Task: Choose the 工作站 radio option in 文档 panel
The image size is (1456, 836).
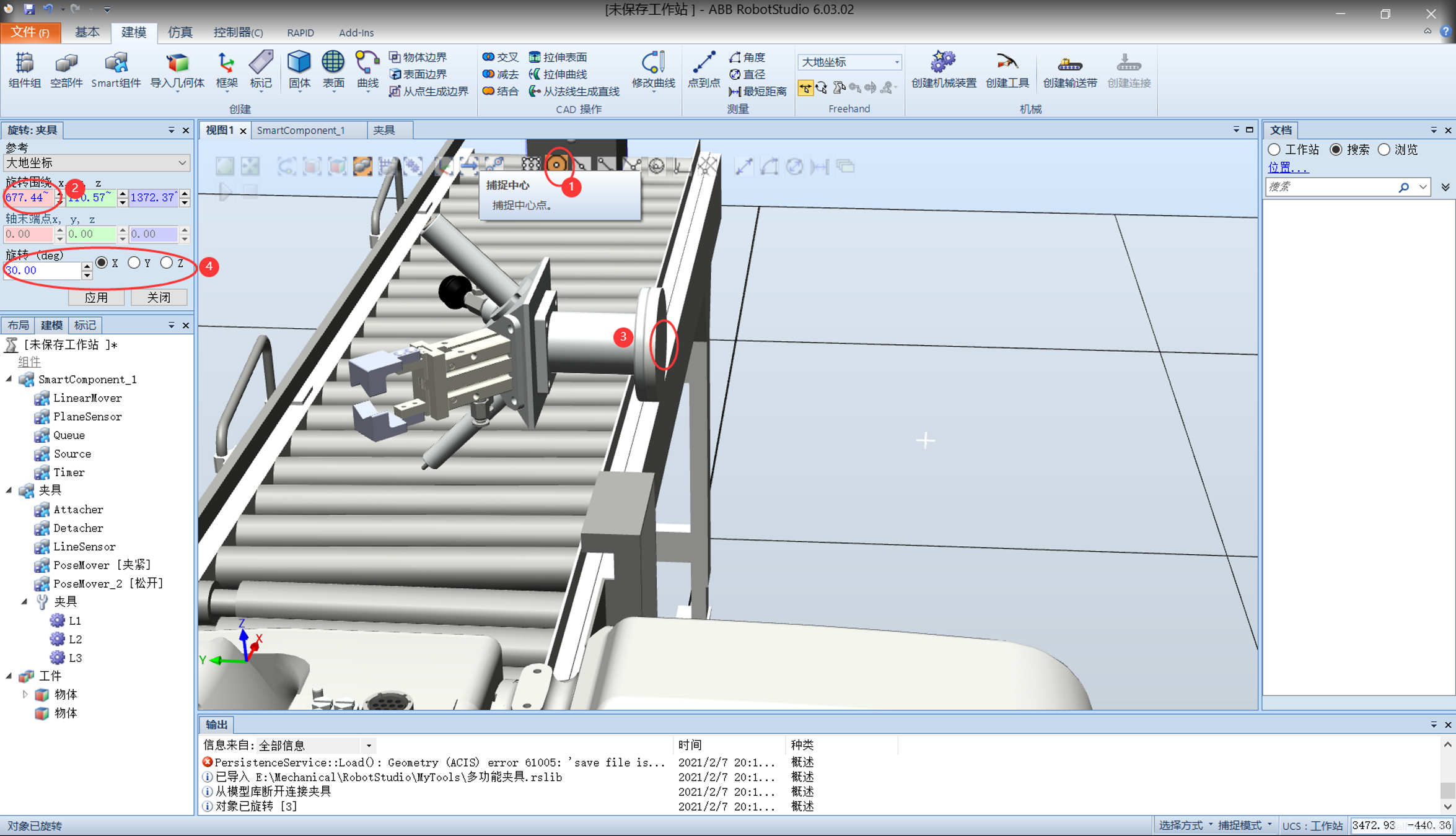Action: click(x=1274, y=150)
